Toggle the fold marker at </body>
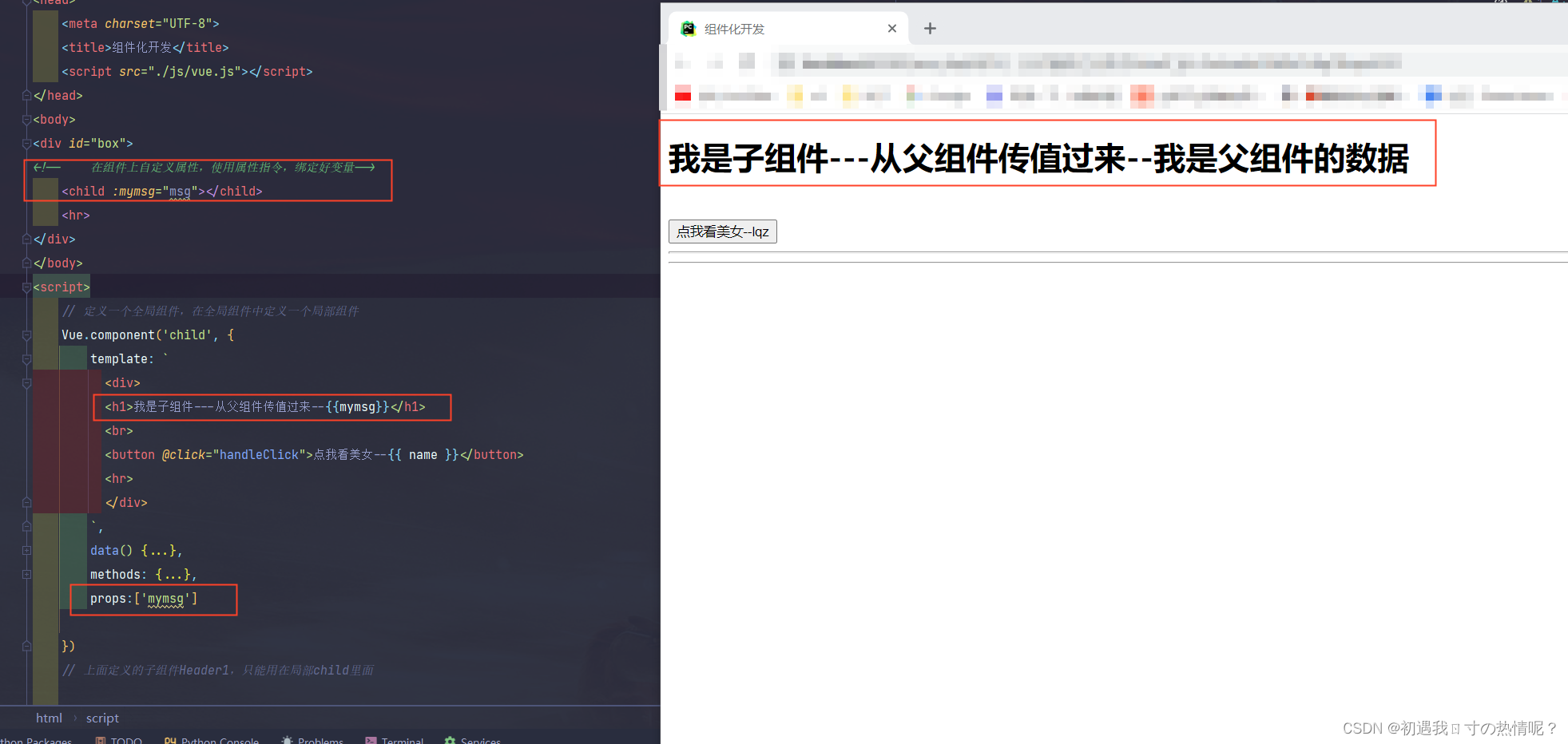The height and width of the screenshot is (744, 1568). pyautogui.click(x=26, y=263)
